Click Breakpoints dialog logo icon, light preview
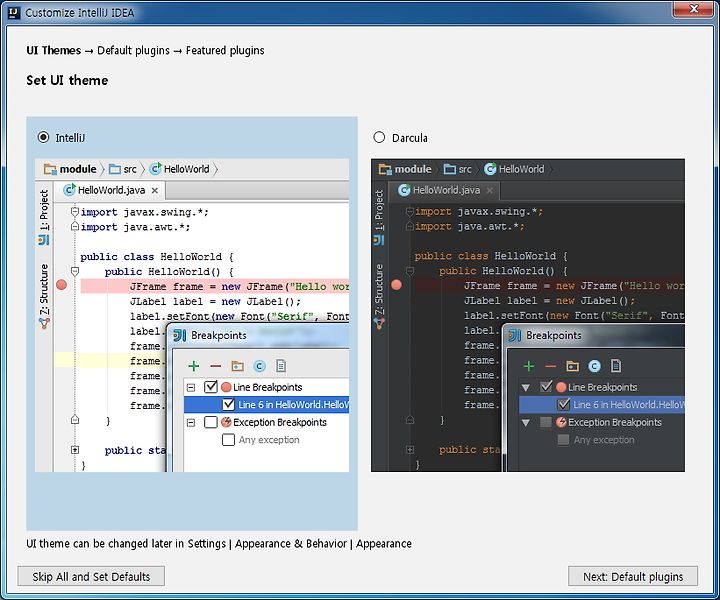720x600 pixels. point(180,336)
